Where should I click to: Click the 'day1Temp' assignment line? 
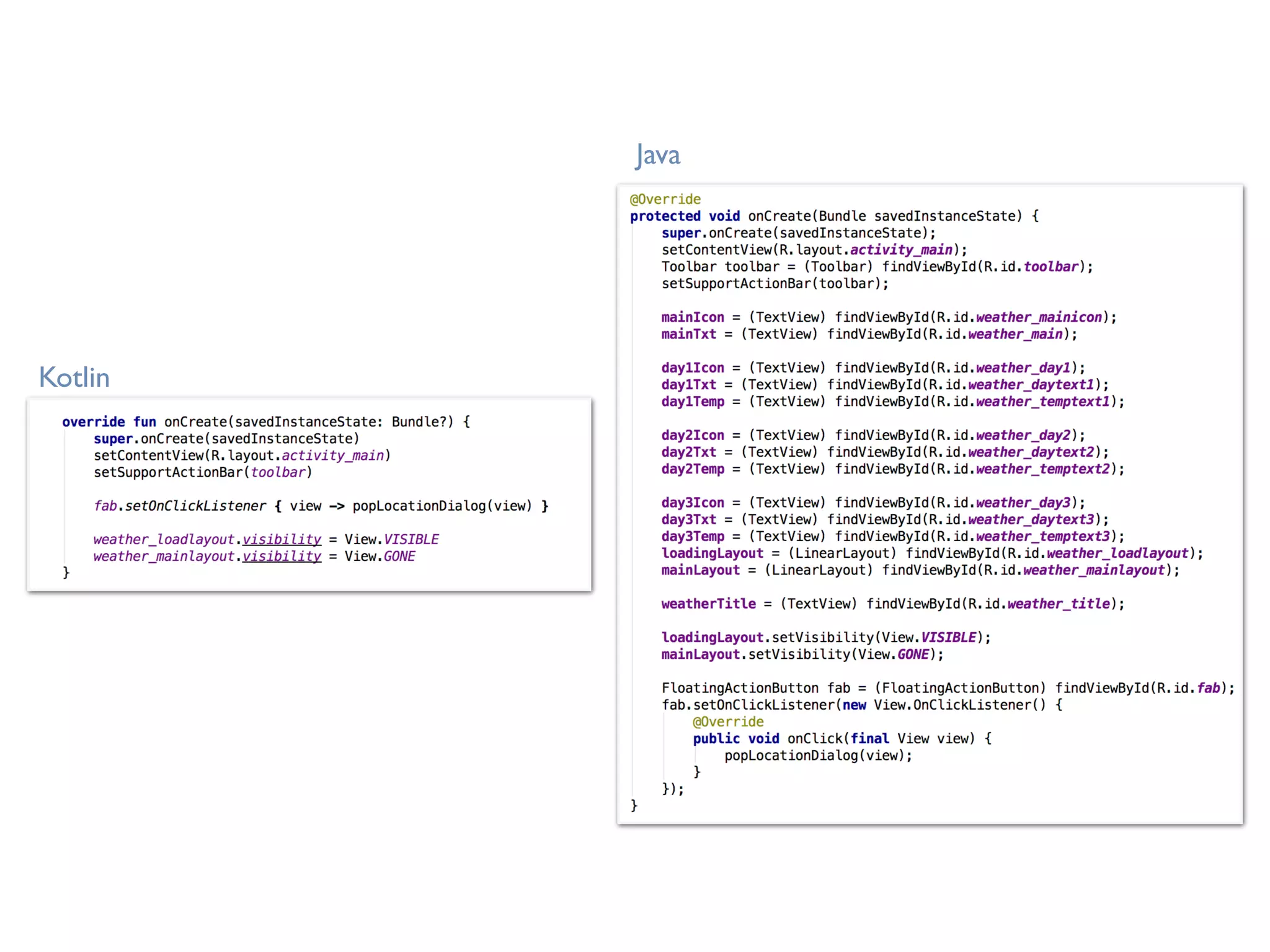tap(893, 402)
